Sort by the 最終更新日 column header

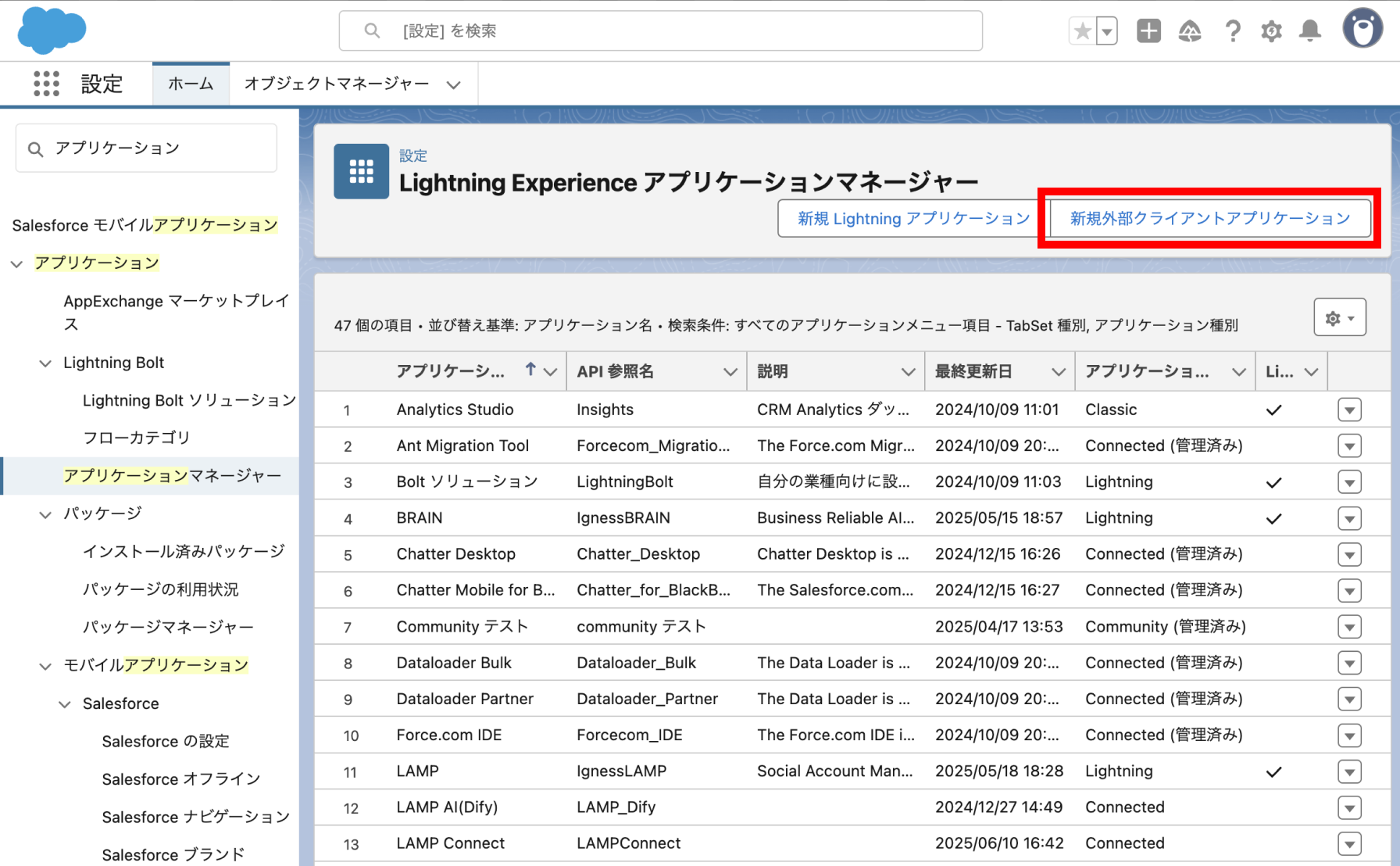(x=973, y=371)
